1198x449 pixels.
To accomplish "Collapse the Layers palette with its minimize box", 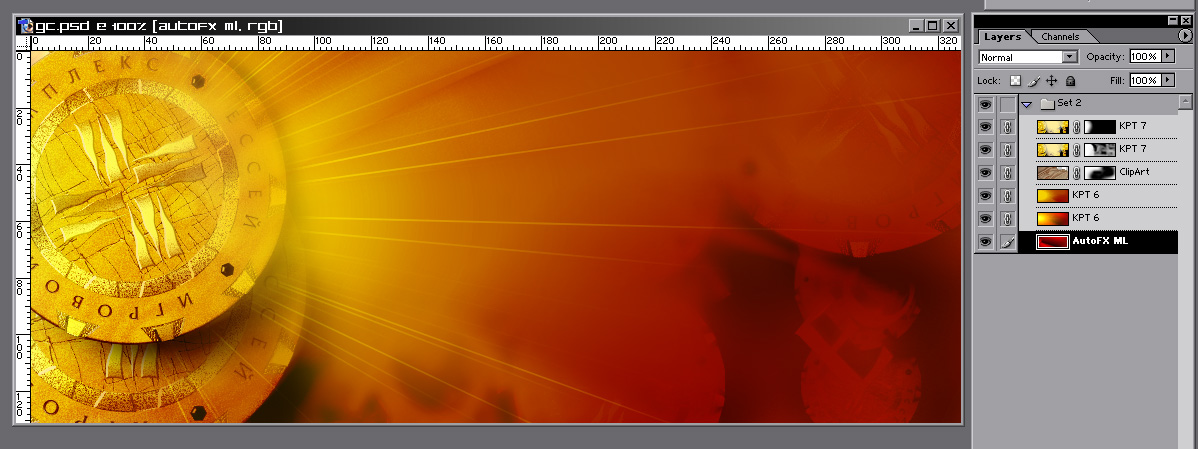I will point(1173,21).
